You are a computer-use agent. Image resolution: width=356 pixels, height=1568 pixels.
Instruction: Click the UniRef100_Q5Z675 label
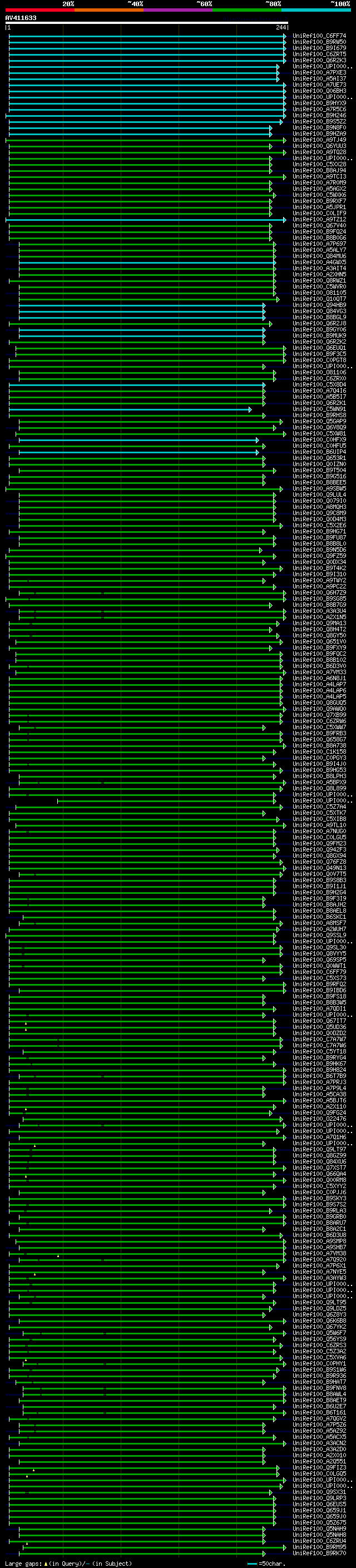tap(319, 1522)
